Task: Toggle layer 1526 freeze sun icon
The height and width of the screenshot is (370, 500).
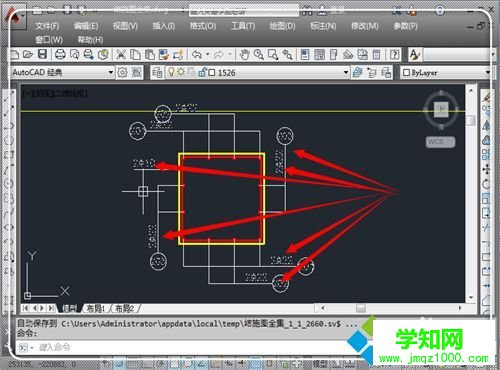Action: coord(181,72)
